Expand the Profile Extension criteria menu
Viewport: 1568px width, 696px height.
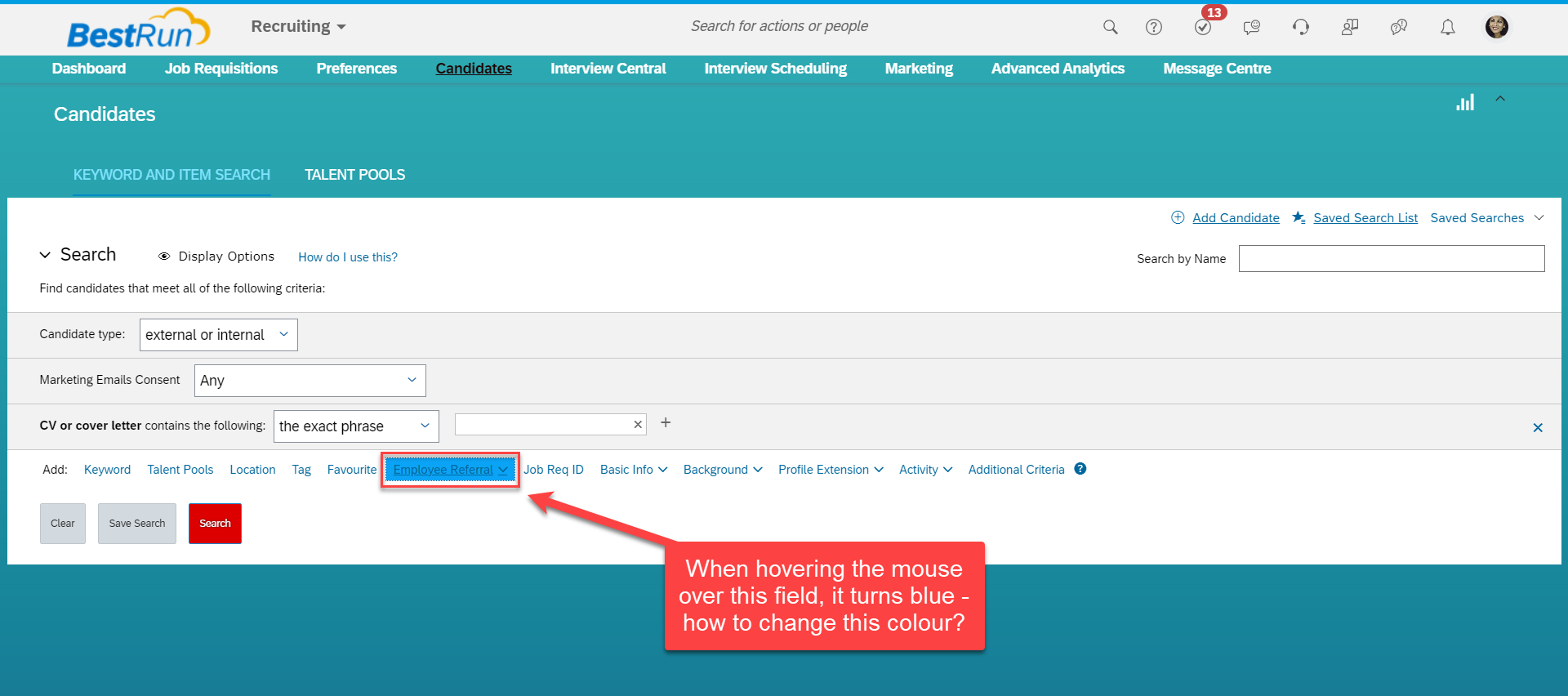click(x=831, y=470)
